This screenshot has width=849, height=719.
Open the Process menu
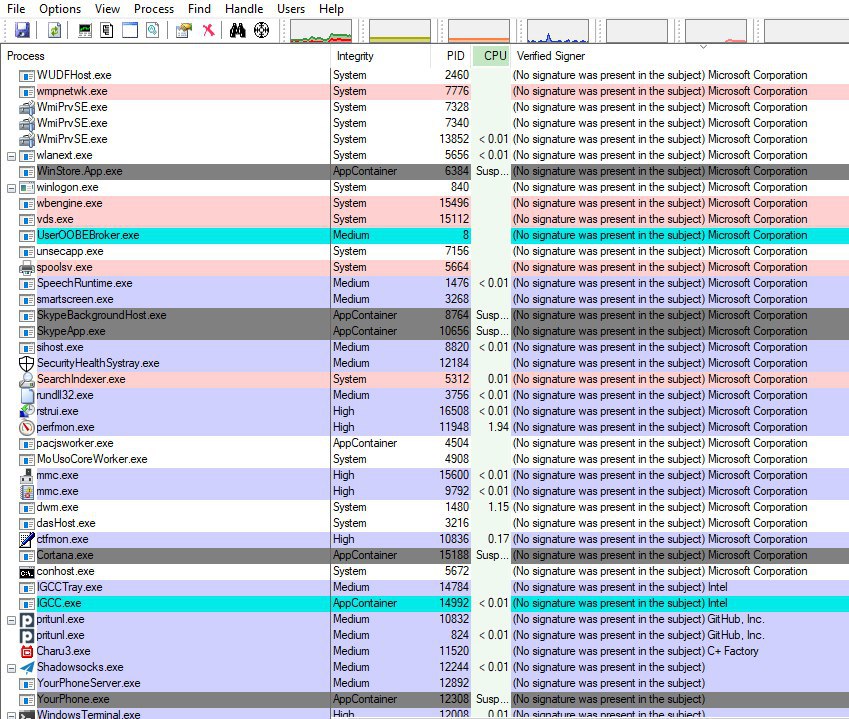tap(154, 9)
